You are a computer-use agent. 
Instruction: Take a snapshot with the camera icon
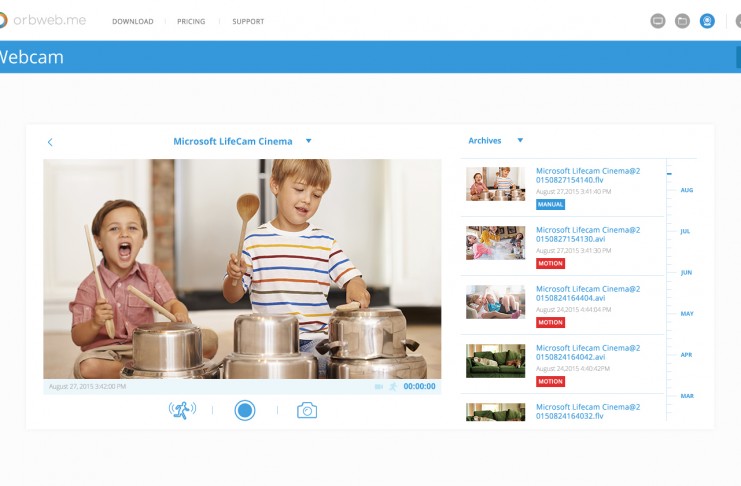point(307,410)
